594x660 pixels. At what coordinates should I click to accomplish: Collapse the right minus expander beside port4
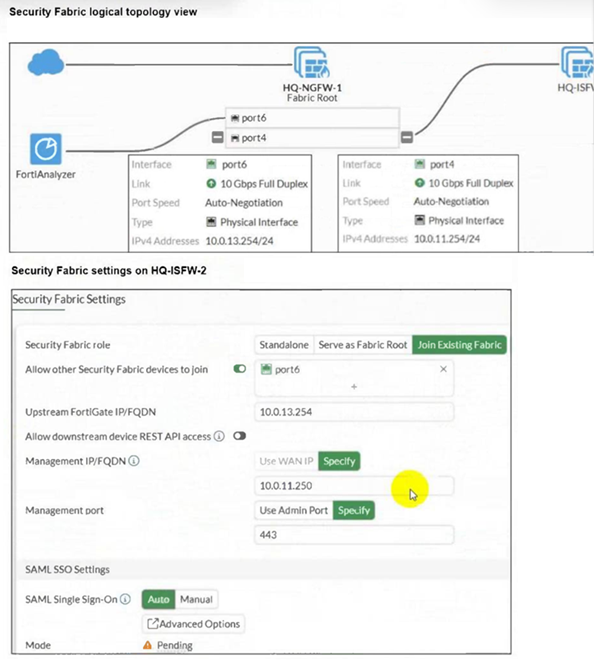pos(407,137)
